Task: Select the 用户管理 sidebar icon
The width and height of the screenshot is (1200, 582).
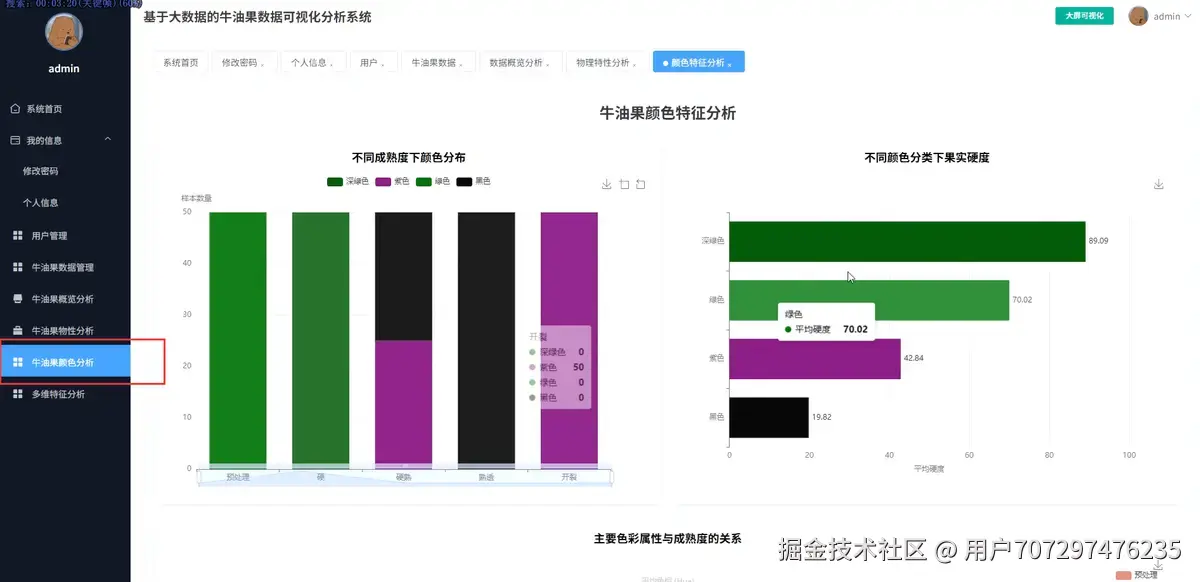Action: pos(17,235)
